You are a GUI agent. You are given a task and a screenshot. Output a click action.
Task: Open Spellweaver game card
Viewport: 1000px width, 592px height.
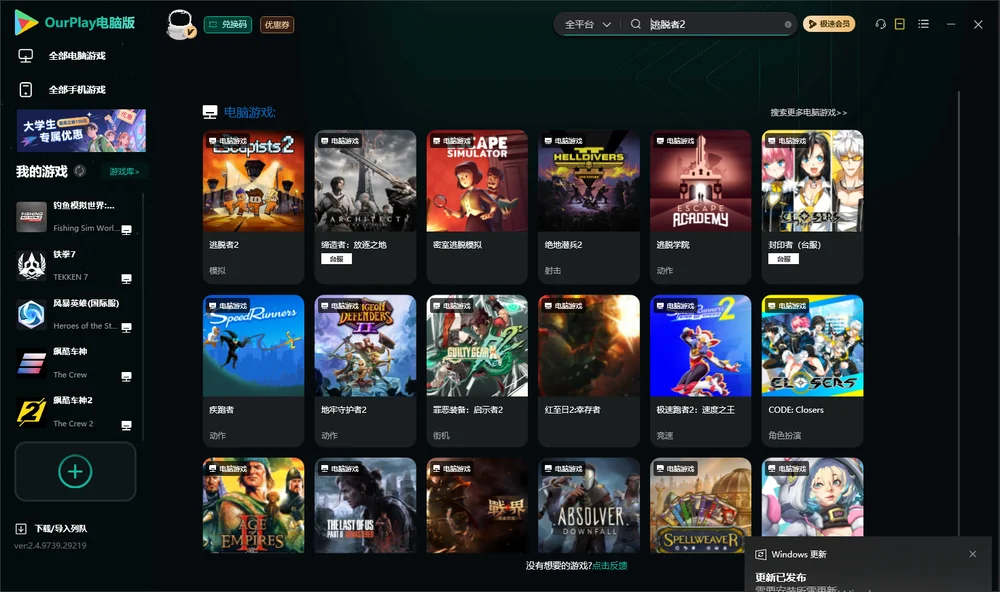(x=700, y=505)
